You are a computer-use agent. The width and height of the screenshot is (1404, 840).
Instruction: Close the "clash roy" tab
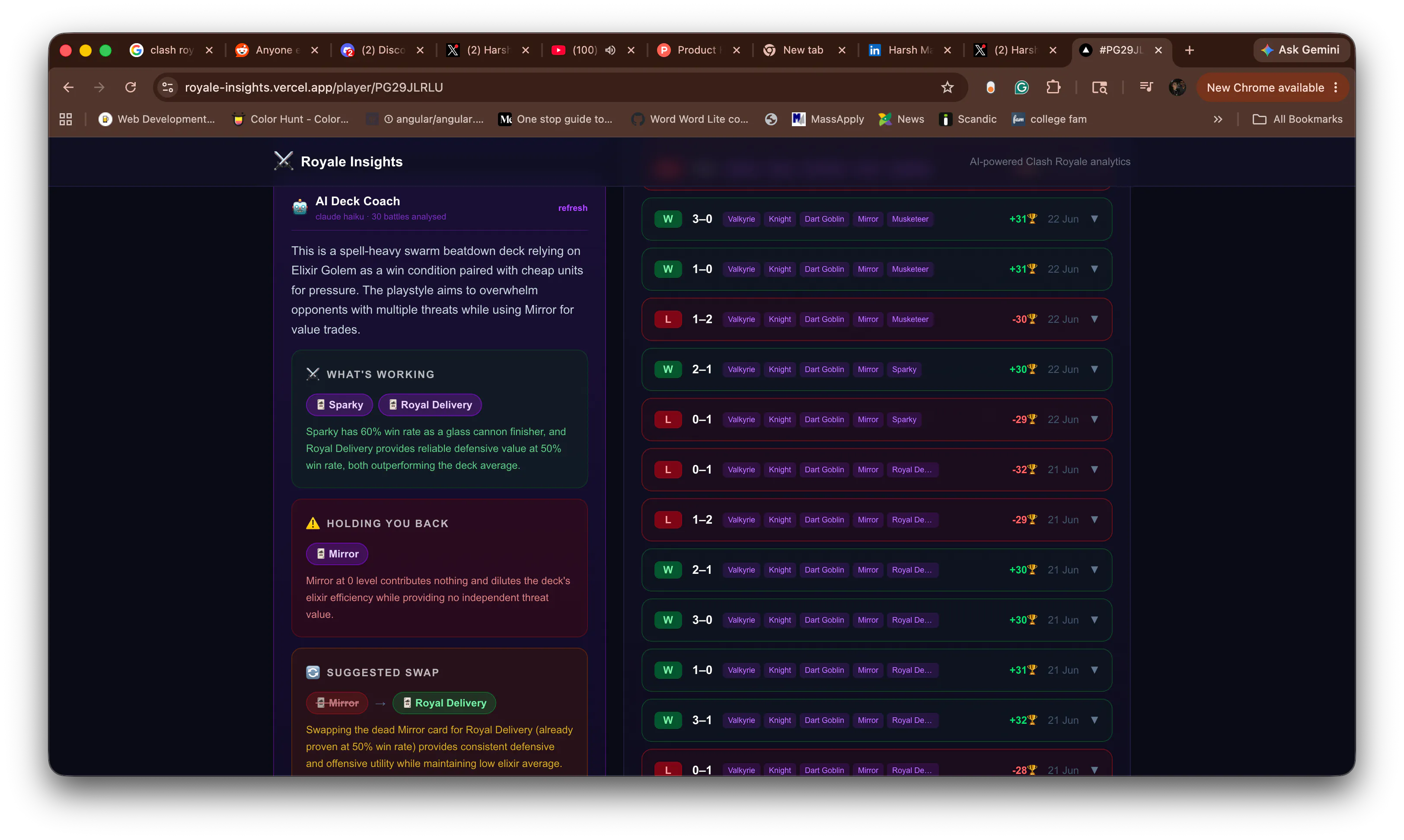click(210, 50)
